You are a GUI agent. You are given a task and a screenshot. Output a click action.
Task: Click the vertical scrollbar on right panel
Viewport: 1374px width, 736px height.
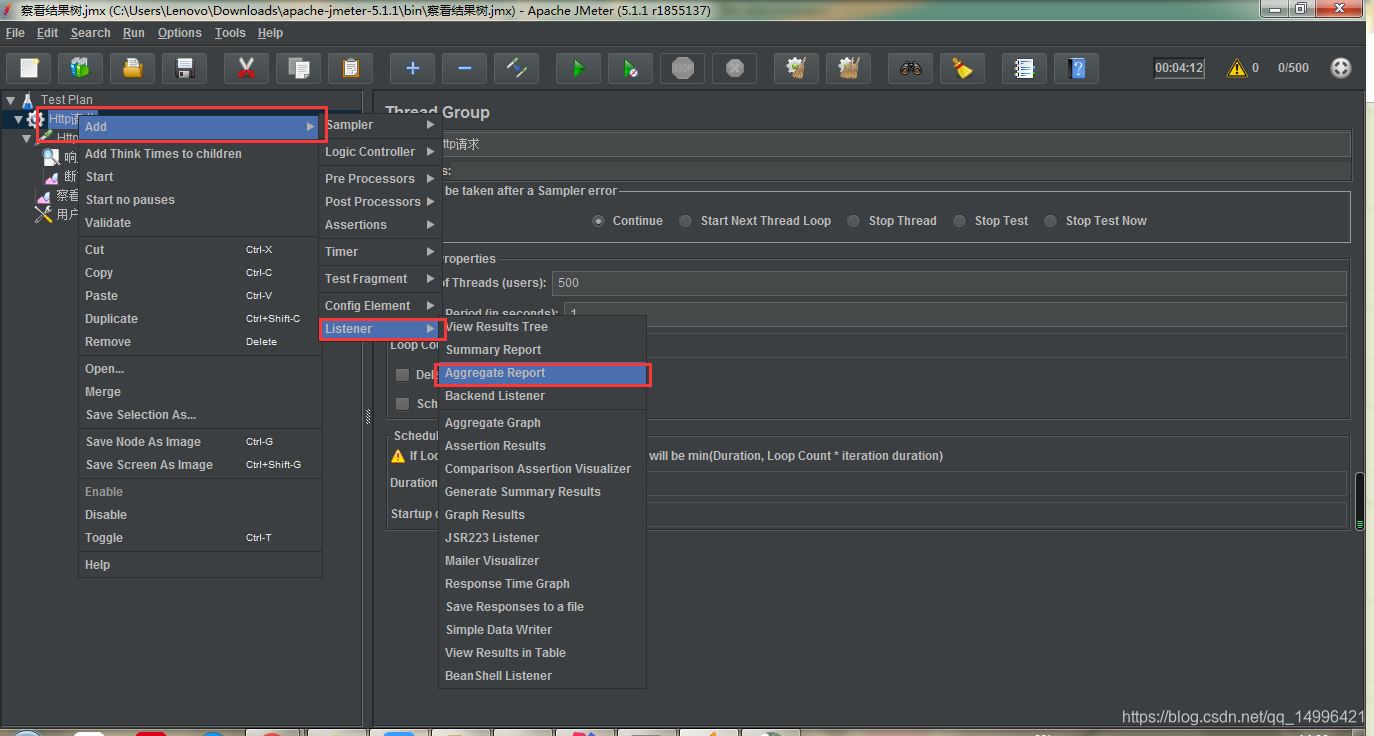(1360, 501)
